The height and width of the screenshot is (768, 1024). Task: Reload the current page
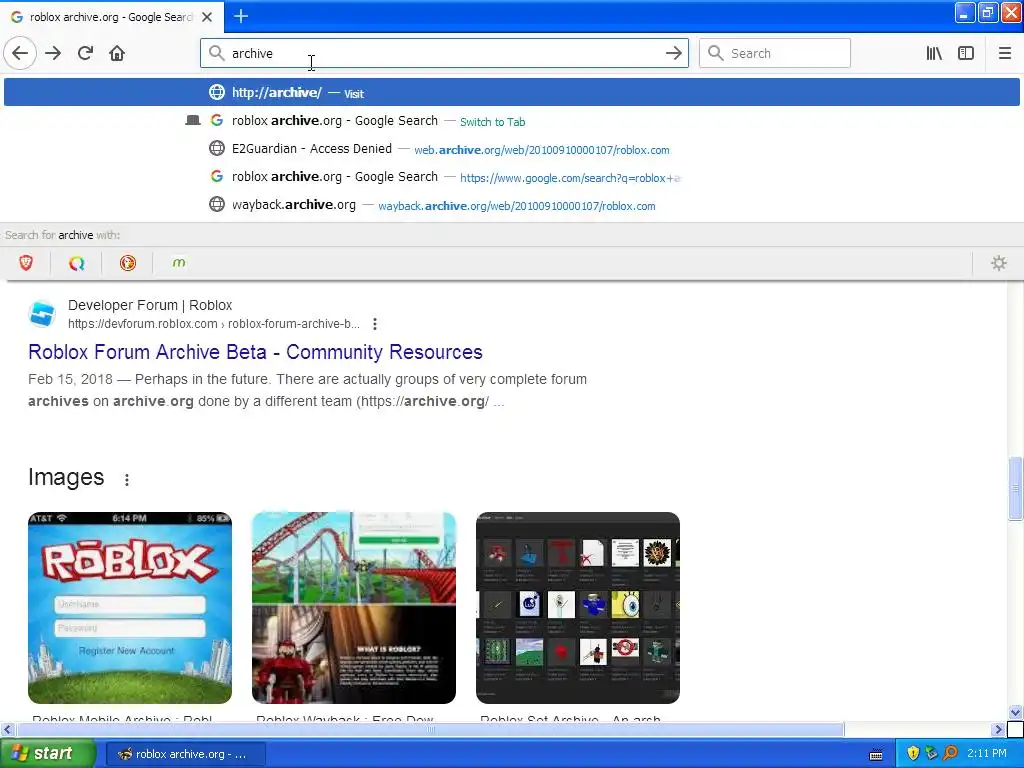click(85, 53)
